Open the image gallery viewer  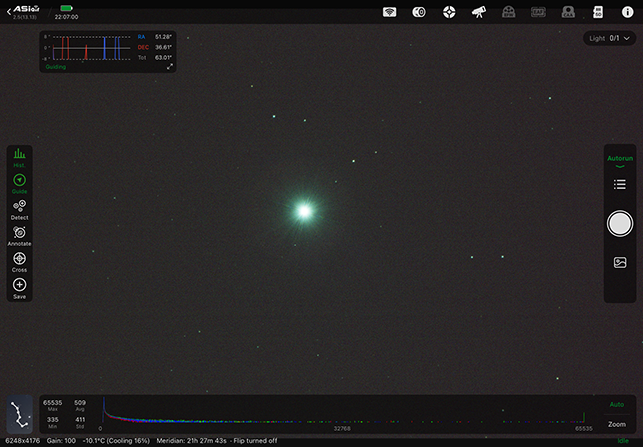(620, 262)
